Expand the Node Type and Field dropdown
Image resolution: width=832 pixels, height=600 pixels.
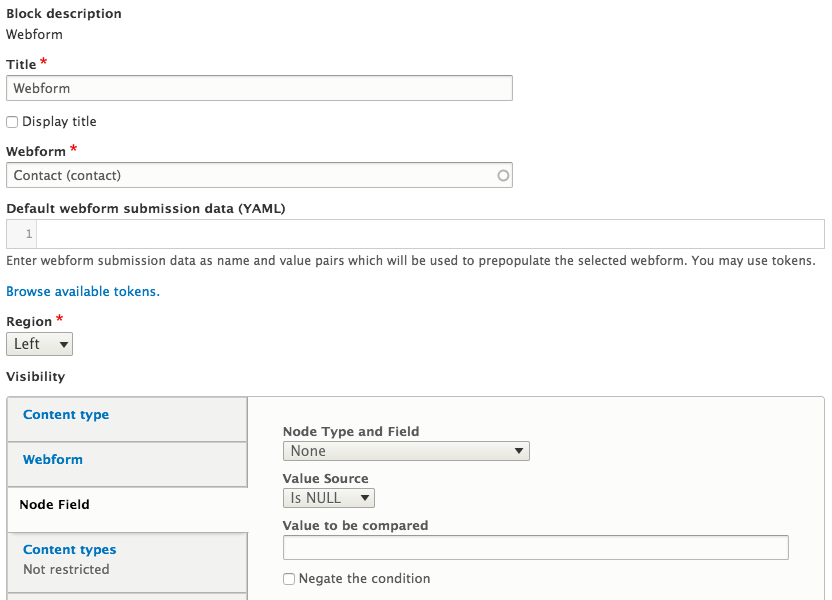point(405,451)
